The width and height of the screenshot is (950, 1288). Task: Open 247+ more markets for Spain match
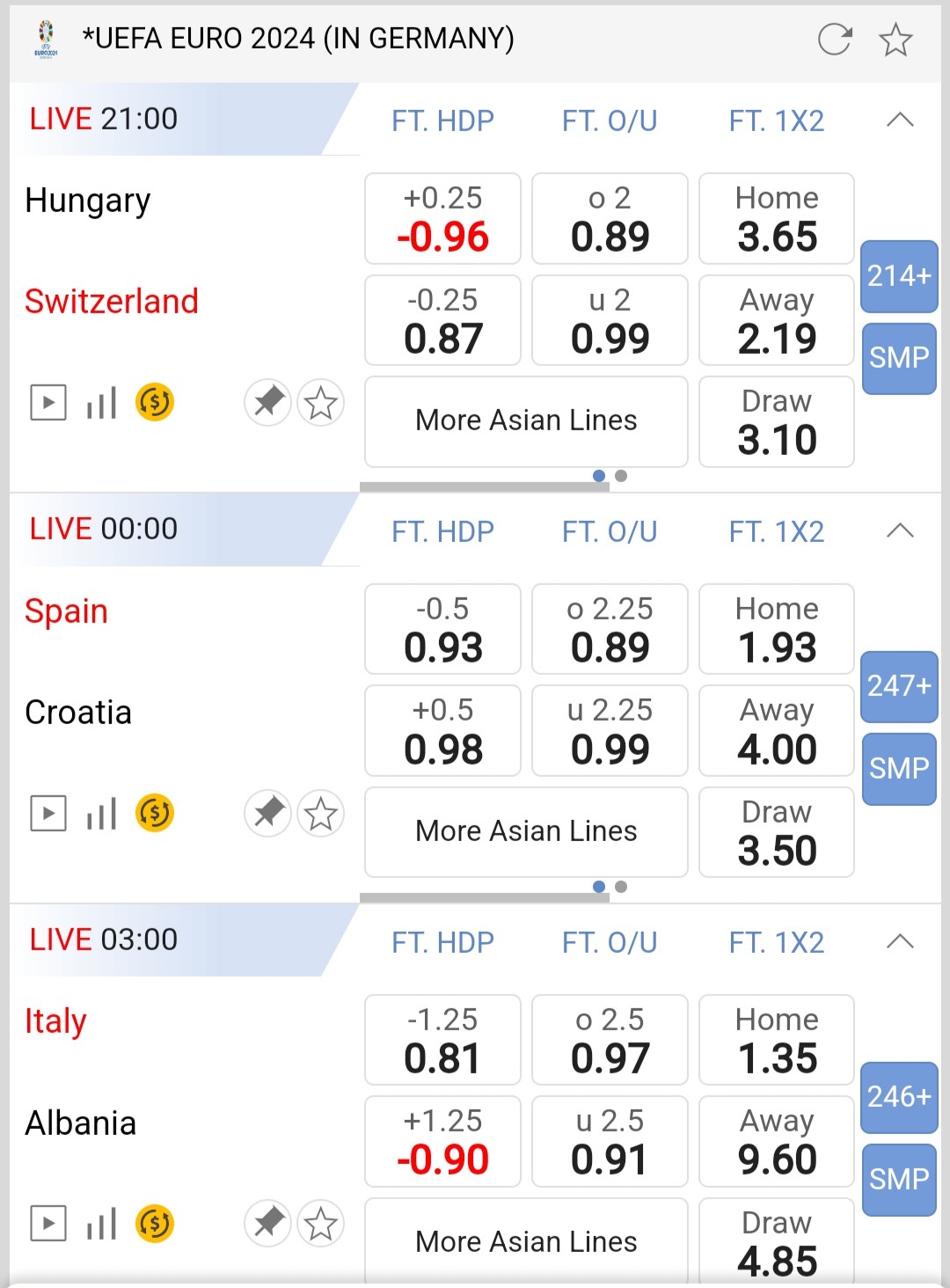tap(899, 685)
